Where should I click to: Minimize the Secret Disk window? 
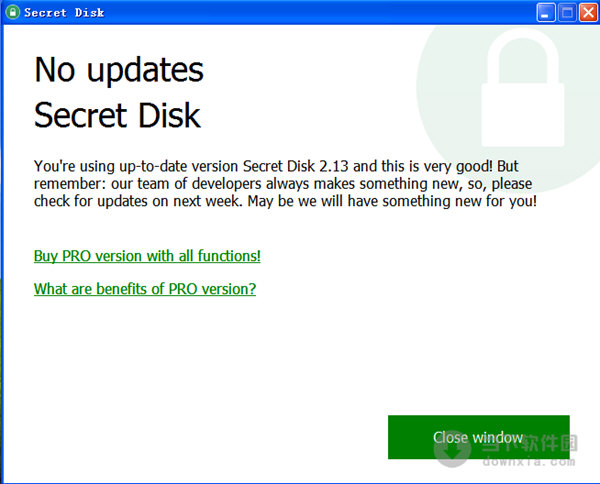click(546, 13)
